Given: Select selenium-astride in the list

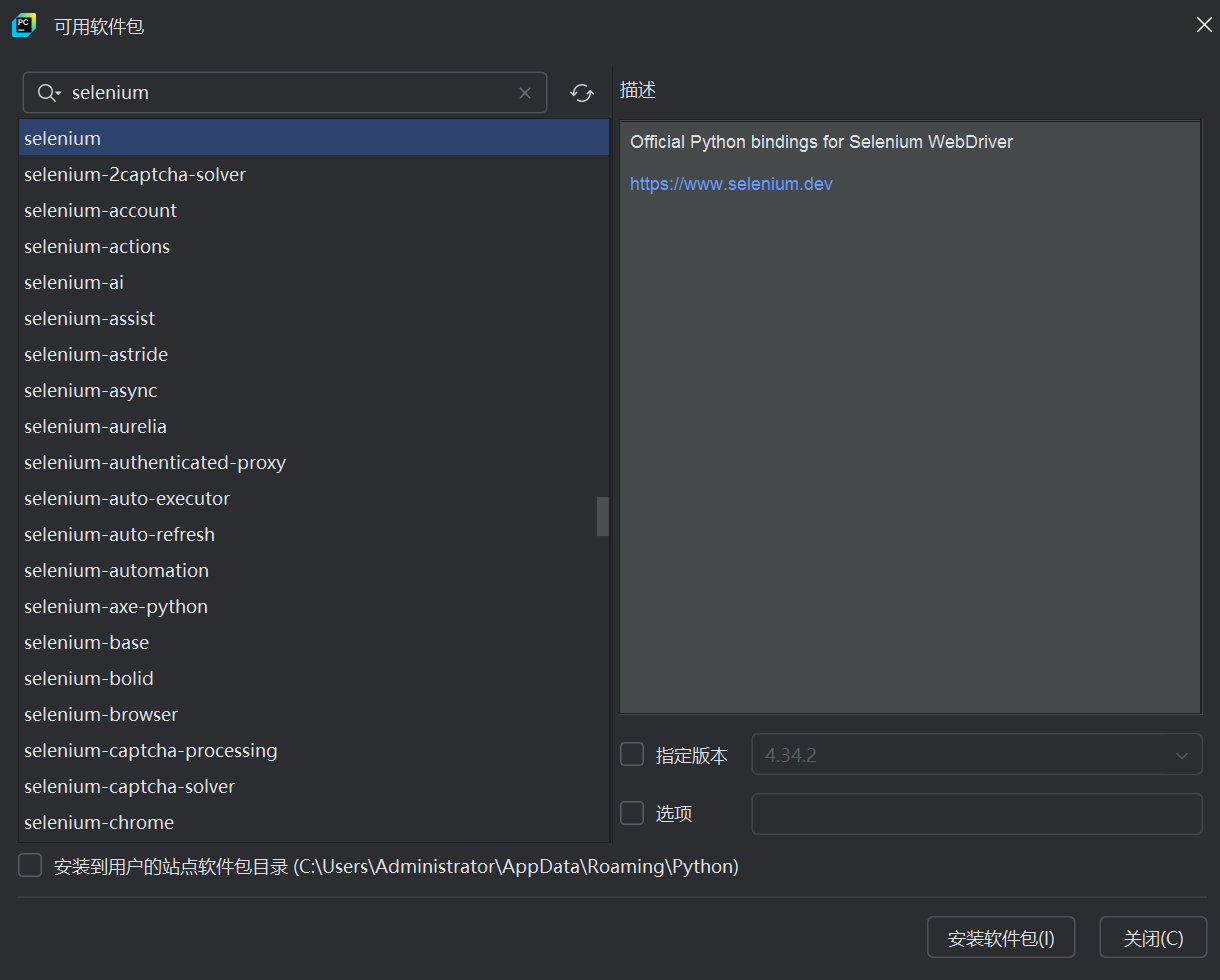Looking at the screenshot, I should [x=314, y=354].
